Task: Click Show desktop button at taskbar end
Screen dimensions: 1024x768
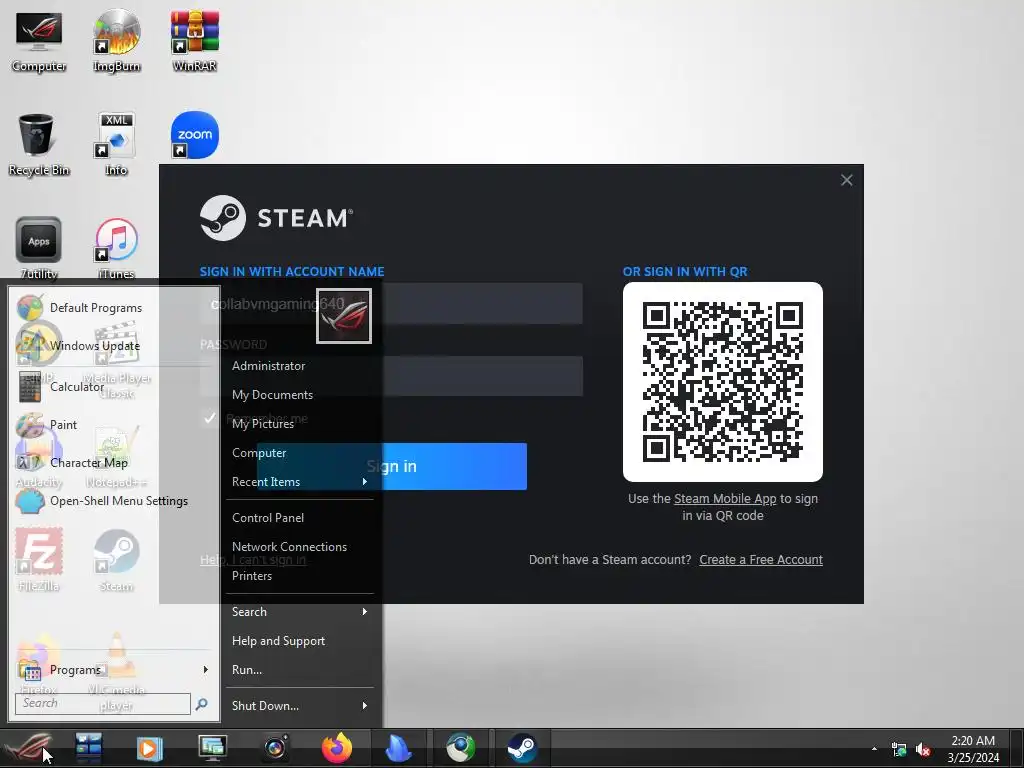Action: tap(1017, 748)
